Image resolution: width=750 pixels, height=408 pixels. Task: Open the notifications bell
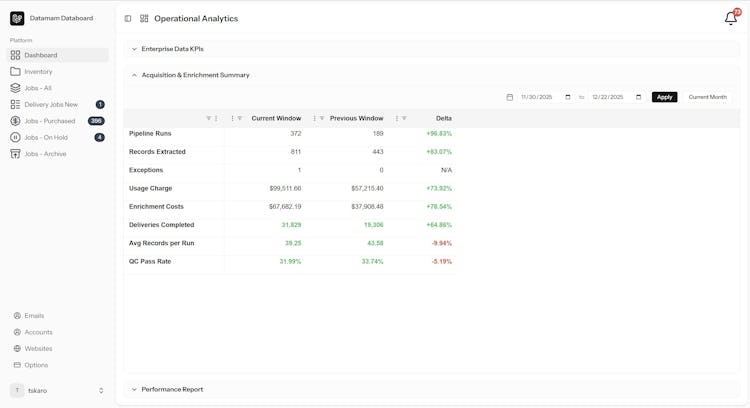[x=731, y=18]
